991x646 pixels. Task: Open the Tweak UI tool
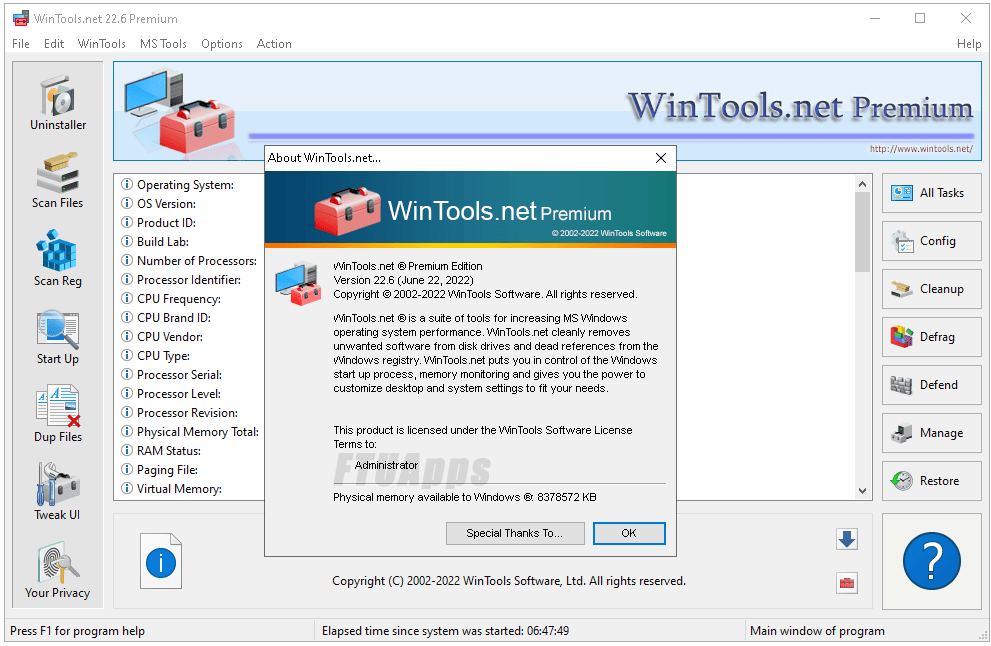point(58,492)
